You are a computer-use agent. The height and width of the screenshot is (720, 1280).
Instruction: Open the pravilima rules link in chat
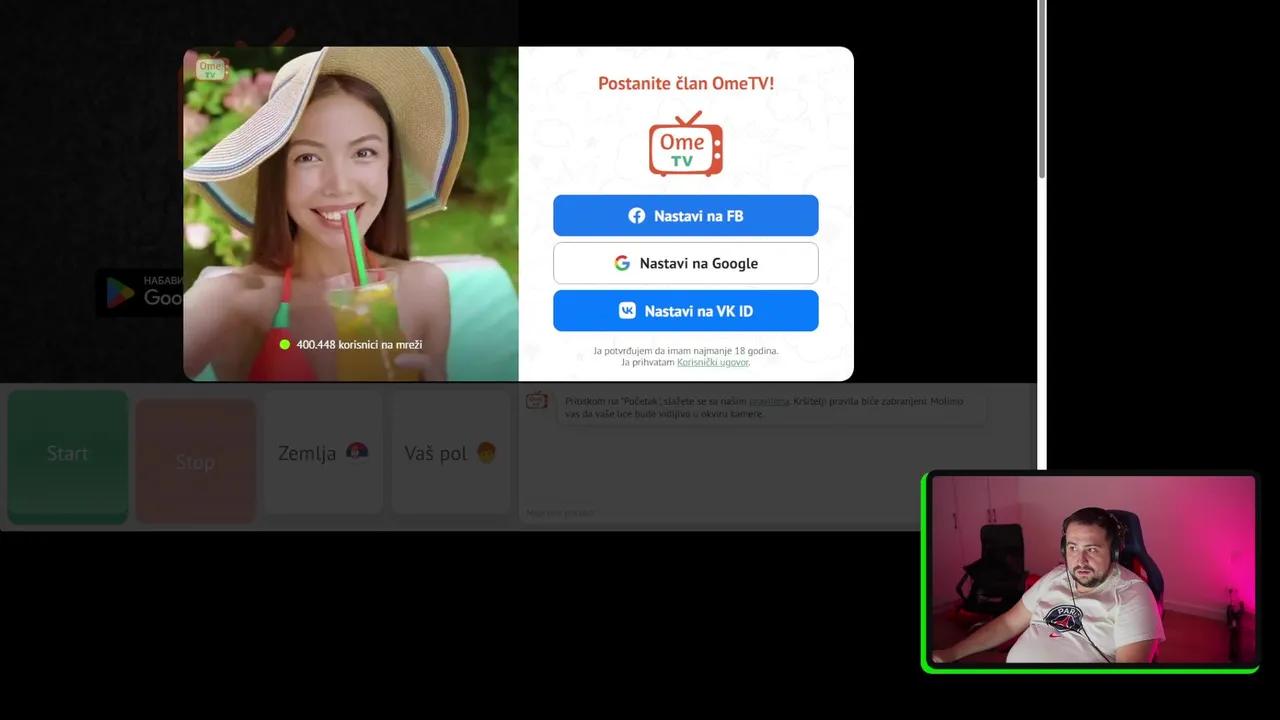(x=768, y=401)
